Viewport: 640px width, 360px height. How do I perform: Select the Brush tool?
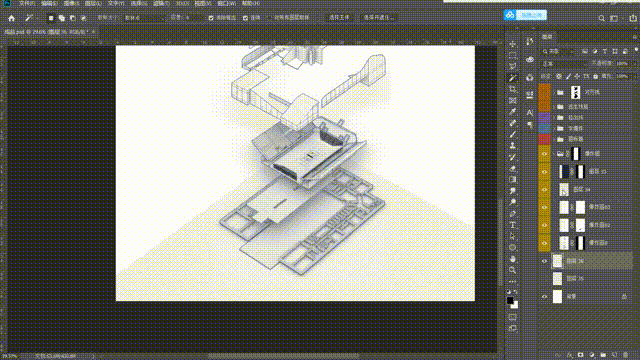point(513,134)
